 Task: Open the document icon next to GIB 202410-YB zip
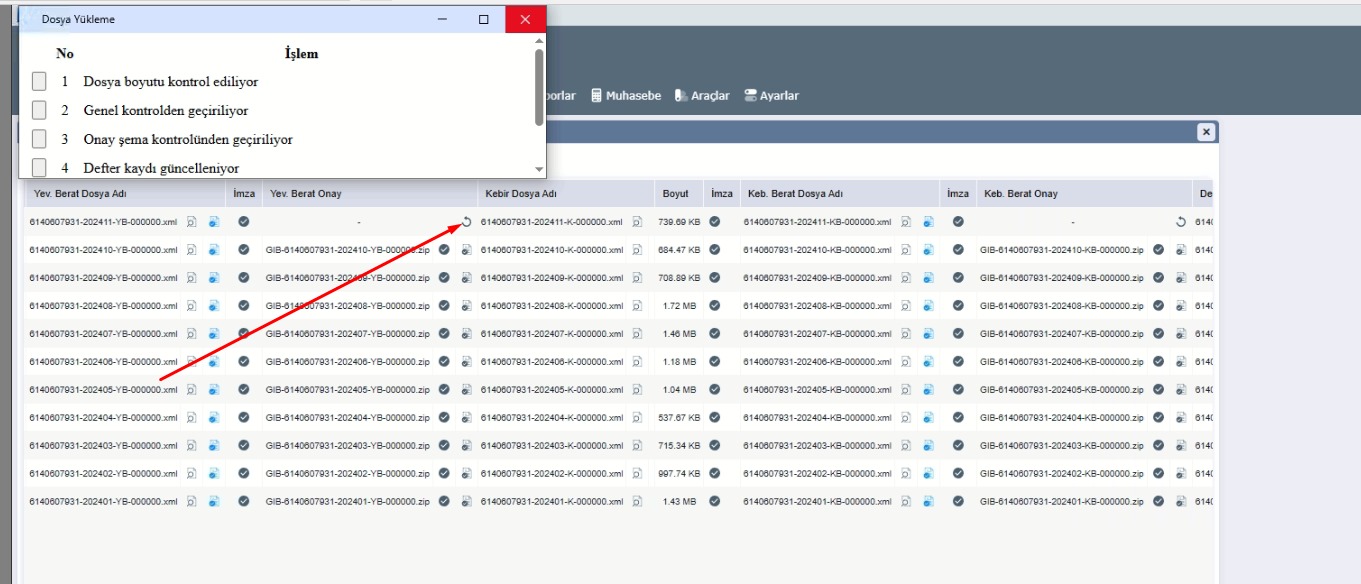pyautogui.click(x=466, y=250)
